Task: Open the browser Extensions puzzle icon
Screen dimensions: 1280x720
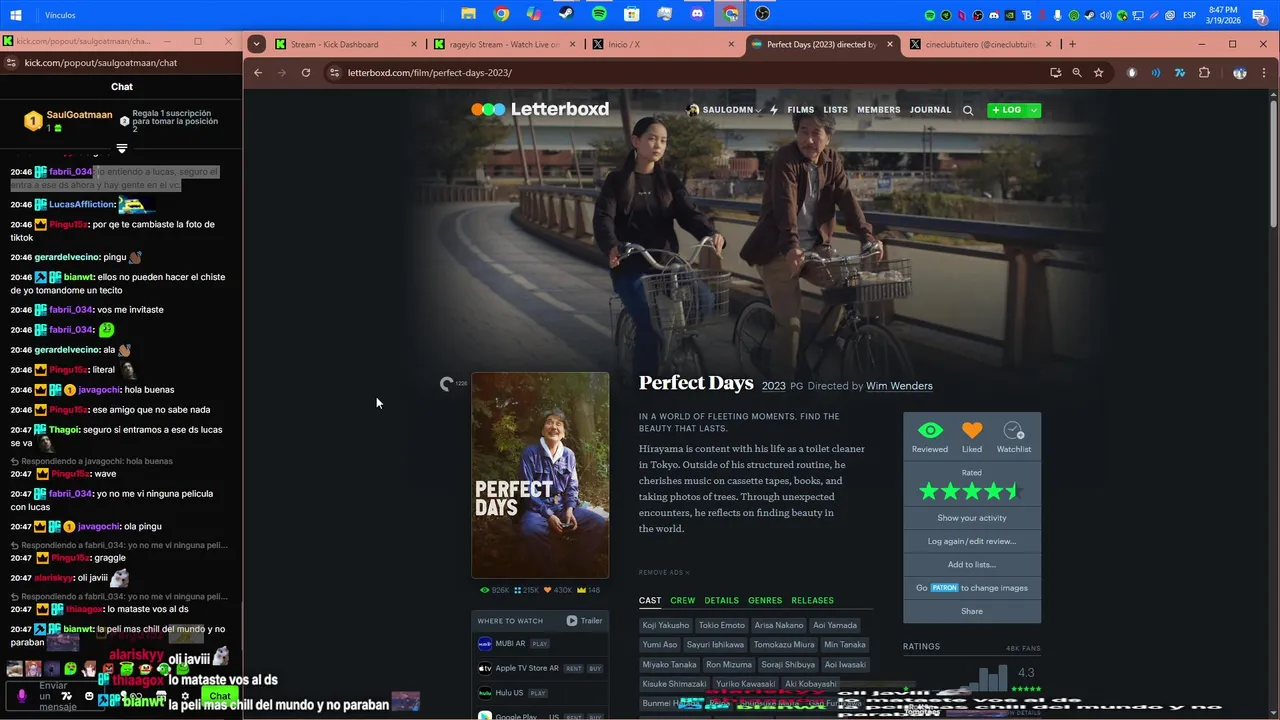Action: pos(1204,73)
